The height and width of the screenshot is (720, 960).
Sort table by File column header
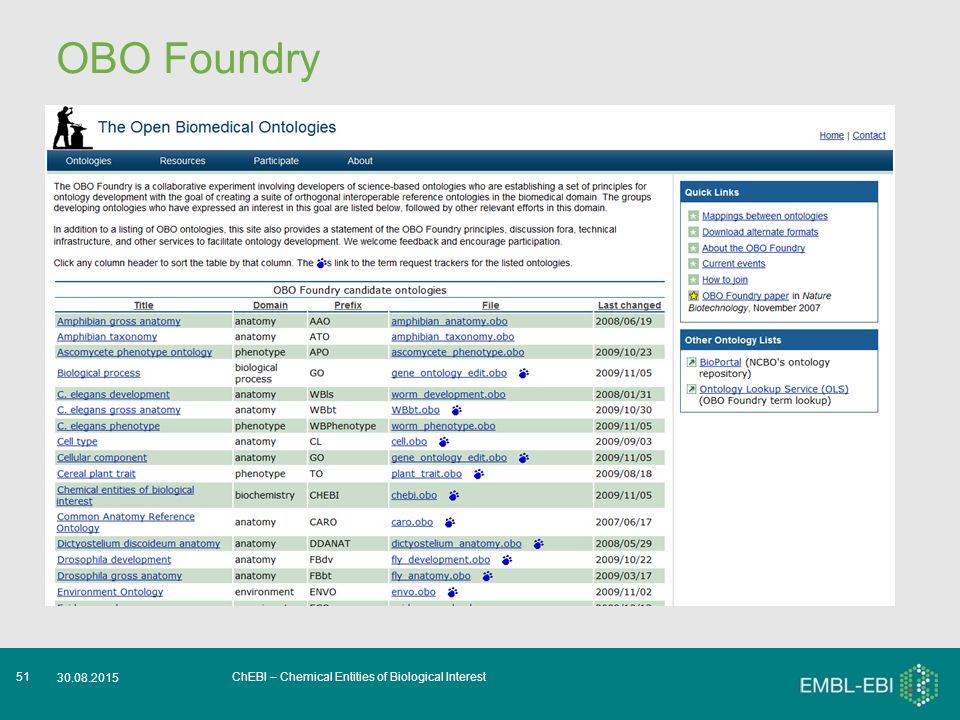[x=490, y=305]
